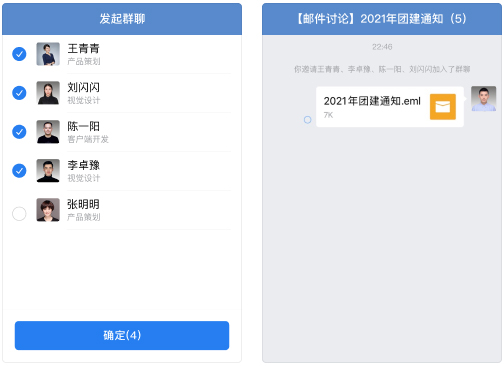Click the 2021年团建通知.eml file name
This screenshot has width=504, height=366.
click(372, 101)
